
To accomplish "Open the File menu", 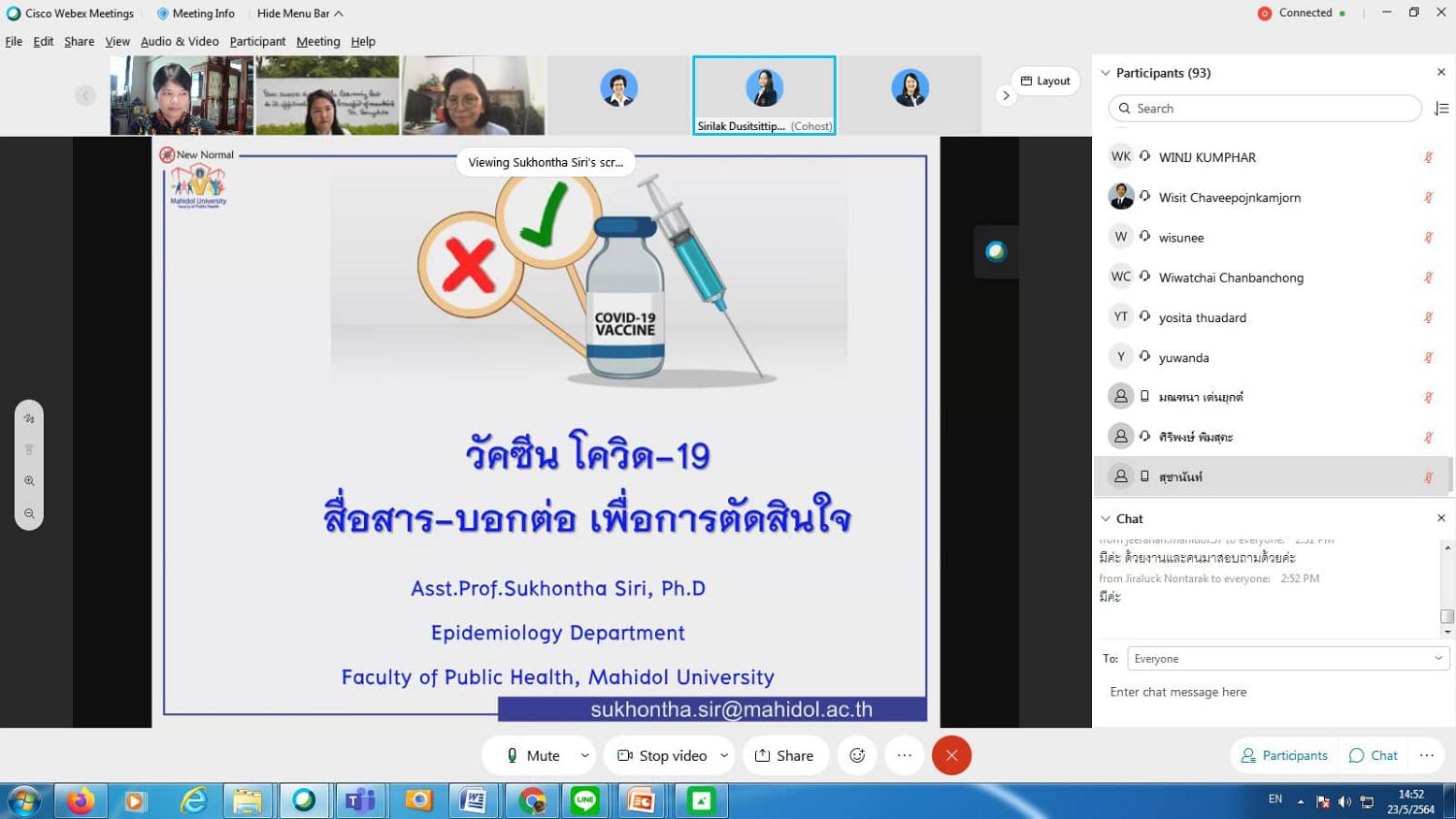I will pyautogui.click(x=14, y=42).
